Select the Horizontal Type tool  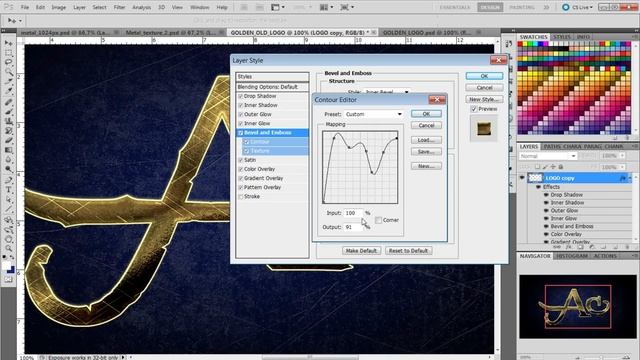click(9, 190)
